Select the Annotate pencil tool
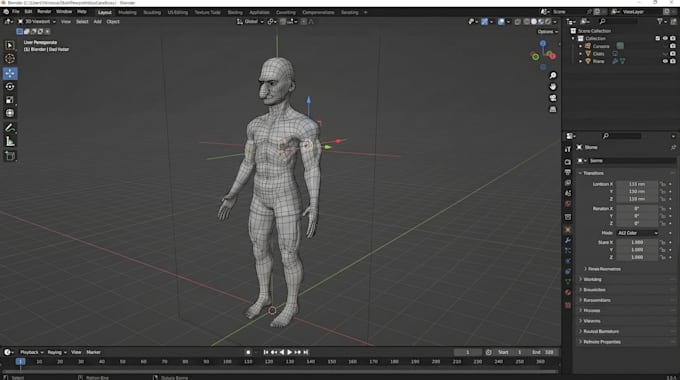Screen dimensions: 680x380 [10, 128]
